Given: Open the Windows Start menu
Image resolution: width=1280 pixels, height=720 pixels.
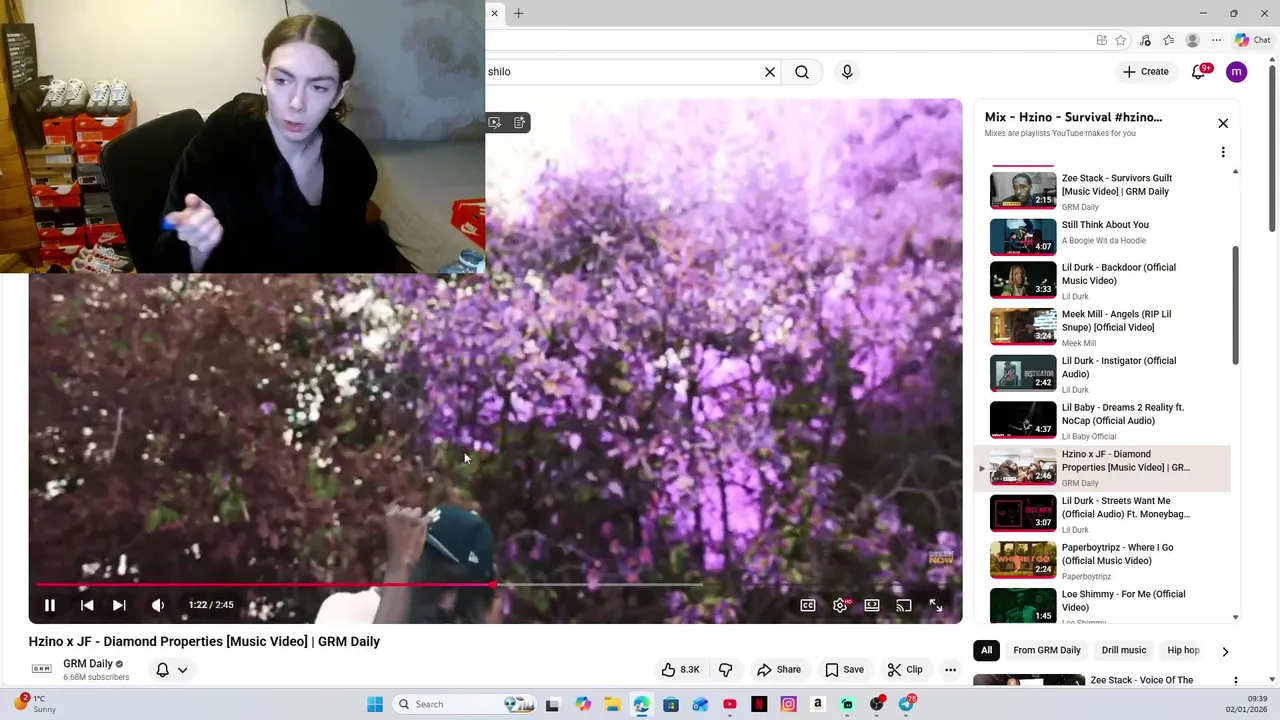Looking at the screenshot, I should (x=375, y=704).
